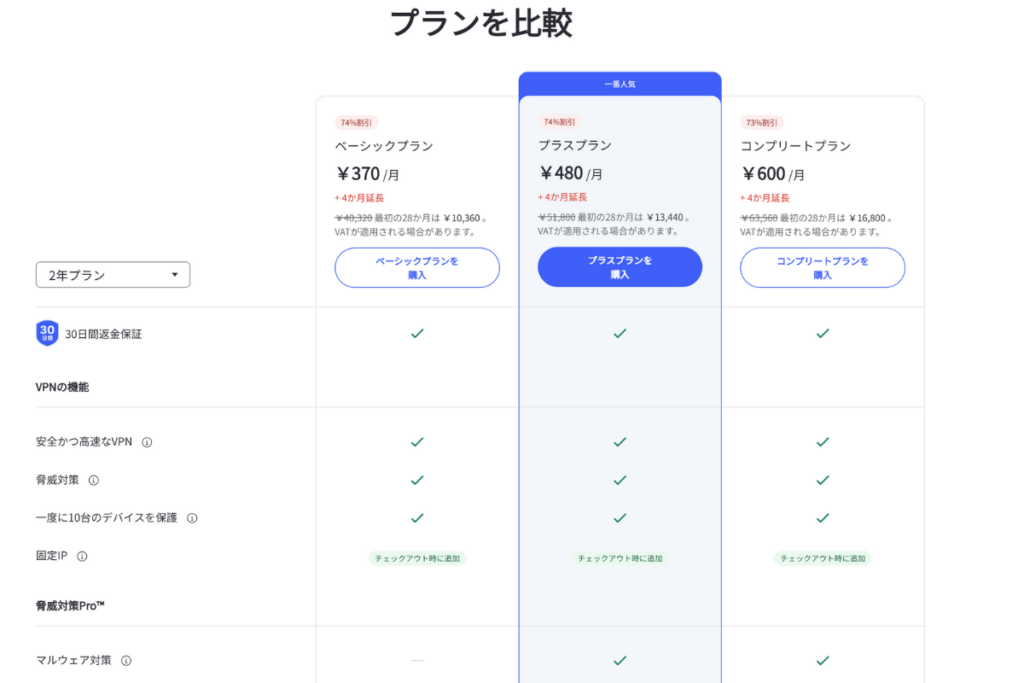
Task: Buy the プラスプラン with blue button
Action: (620, 267)
